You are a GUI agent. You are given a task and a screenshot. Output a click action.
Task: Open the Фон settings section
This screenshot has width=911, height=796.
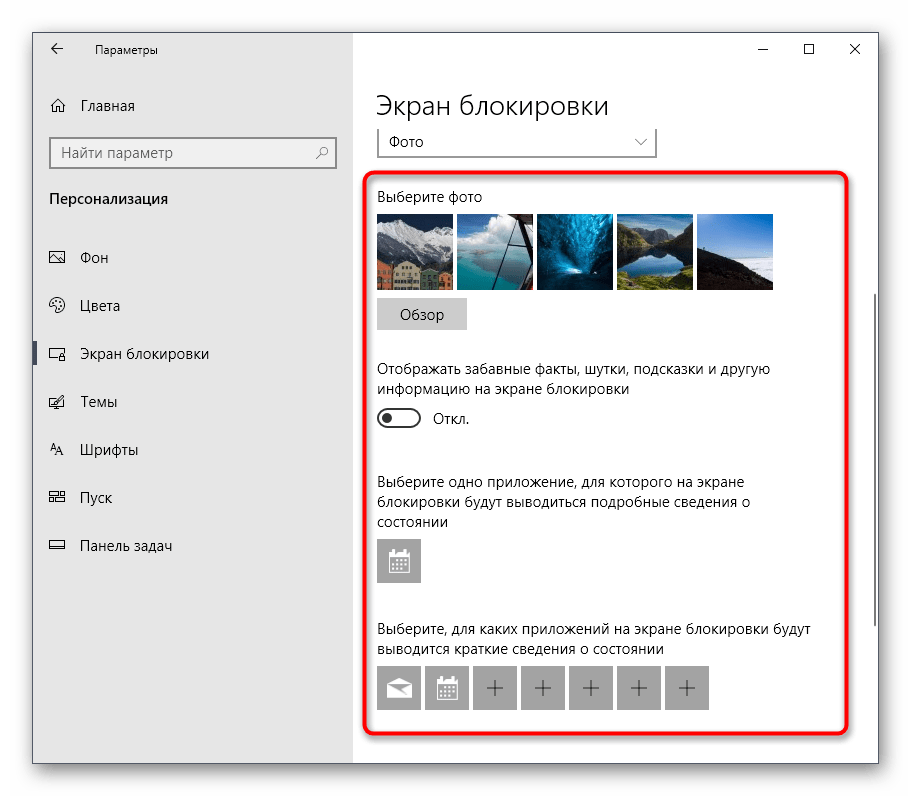(94, 258)
